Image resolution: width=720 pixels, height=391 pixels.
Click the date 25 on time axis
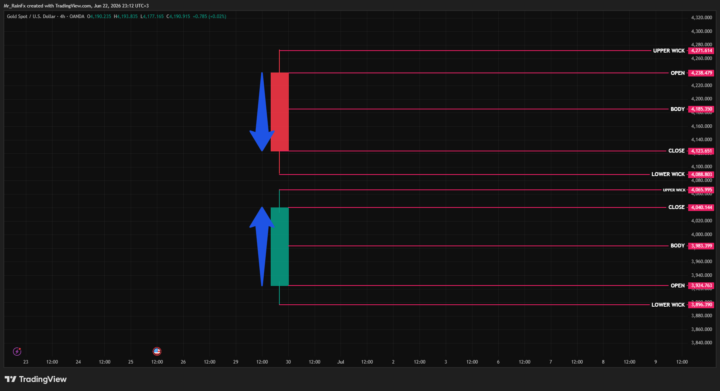[131, 362]
